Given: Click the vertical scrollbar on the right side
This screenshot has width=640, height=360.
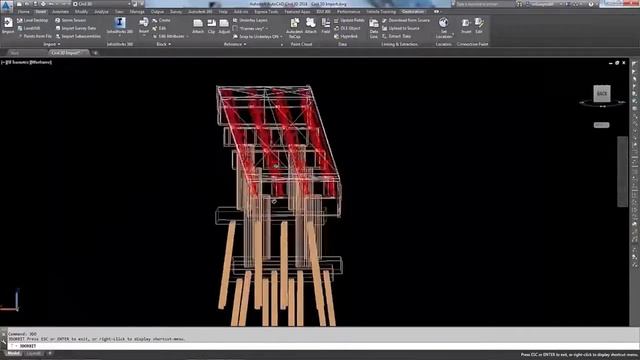Looking at the screenshot, I should (622, 171).
